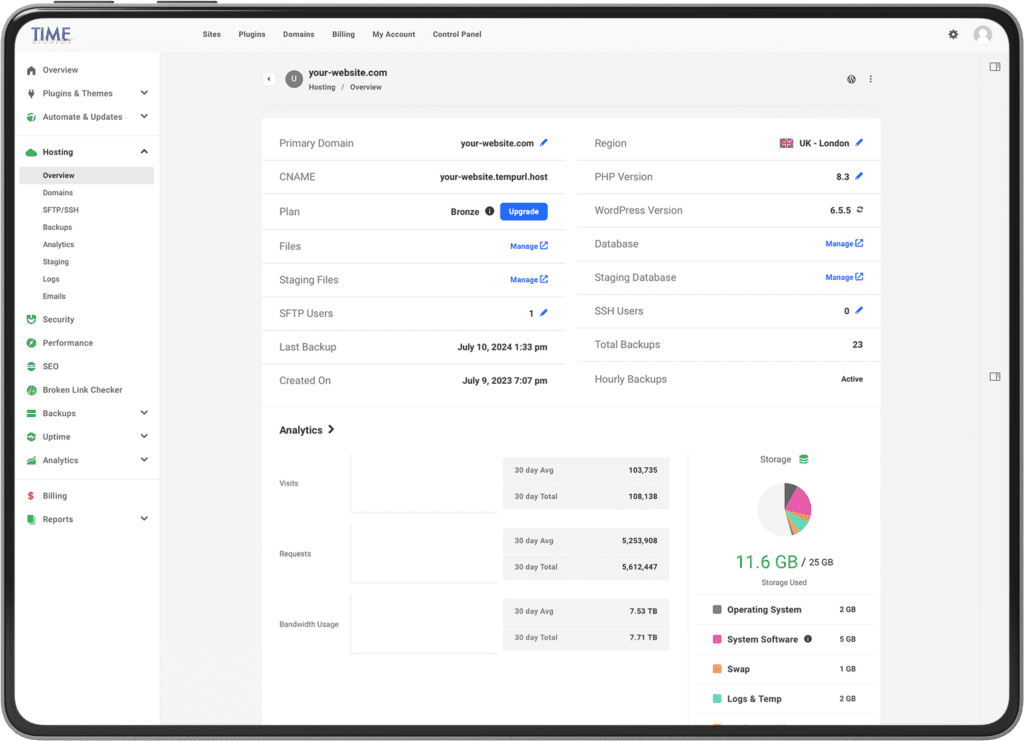Click the Bronze plan info icon
This screenshot has height=741, width=1024.
pos(489,211)
